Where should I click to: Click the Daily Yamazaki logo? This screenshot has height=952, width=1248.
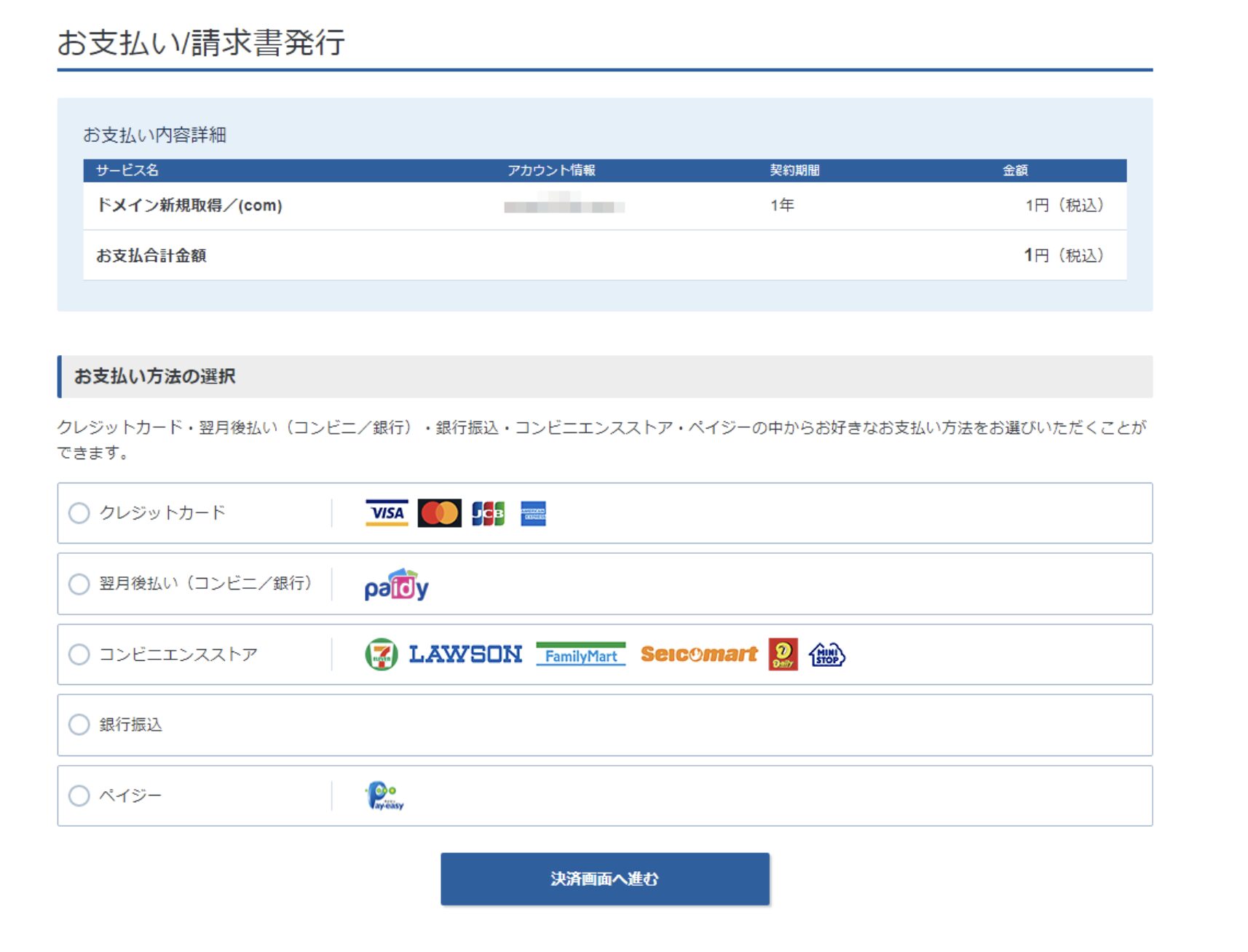pos(783,654)
